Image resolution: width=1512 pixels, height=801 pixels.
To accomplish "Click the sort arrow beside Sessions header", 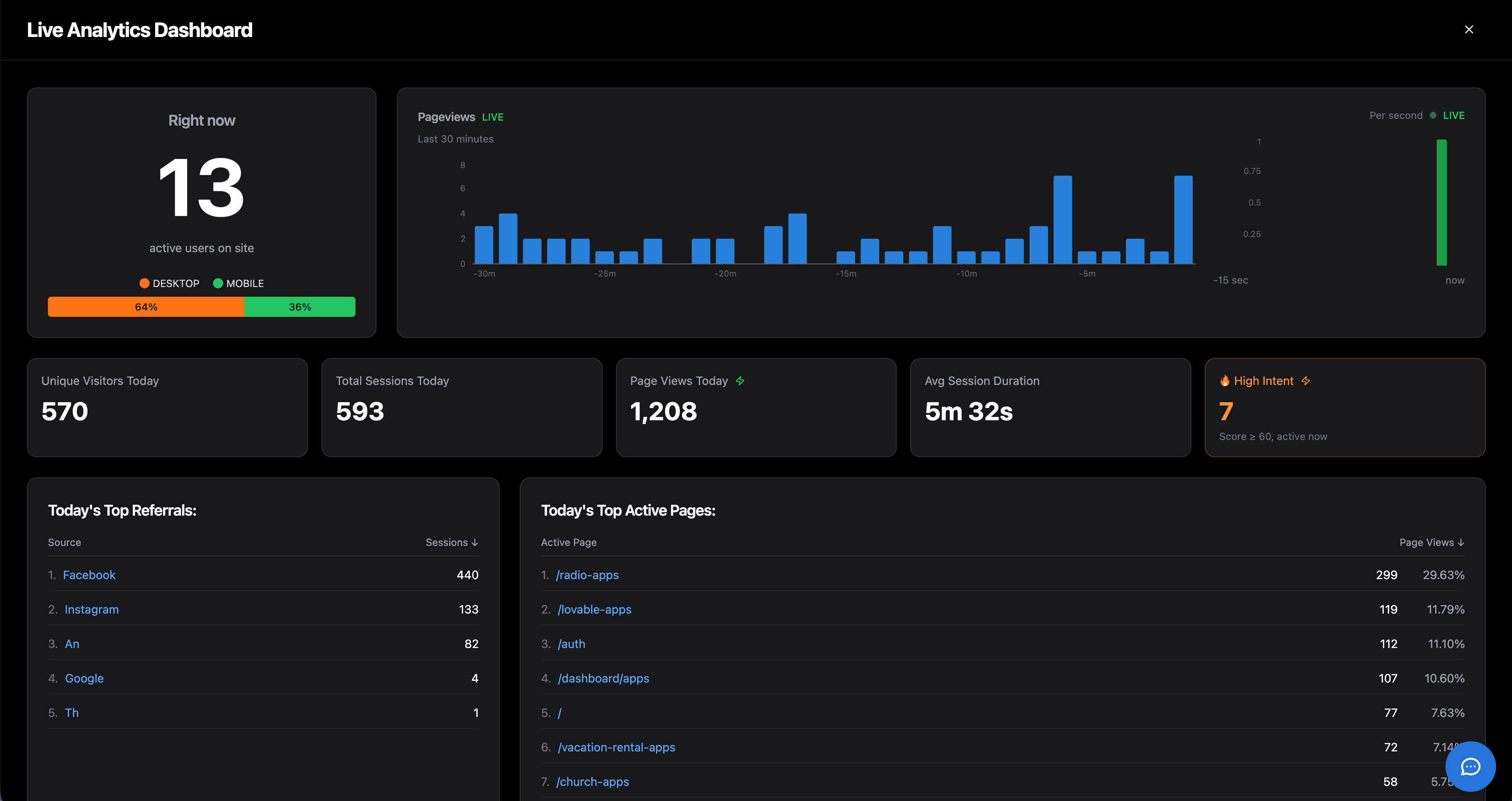I will 474,542.
